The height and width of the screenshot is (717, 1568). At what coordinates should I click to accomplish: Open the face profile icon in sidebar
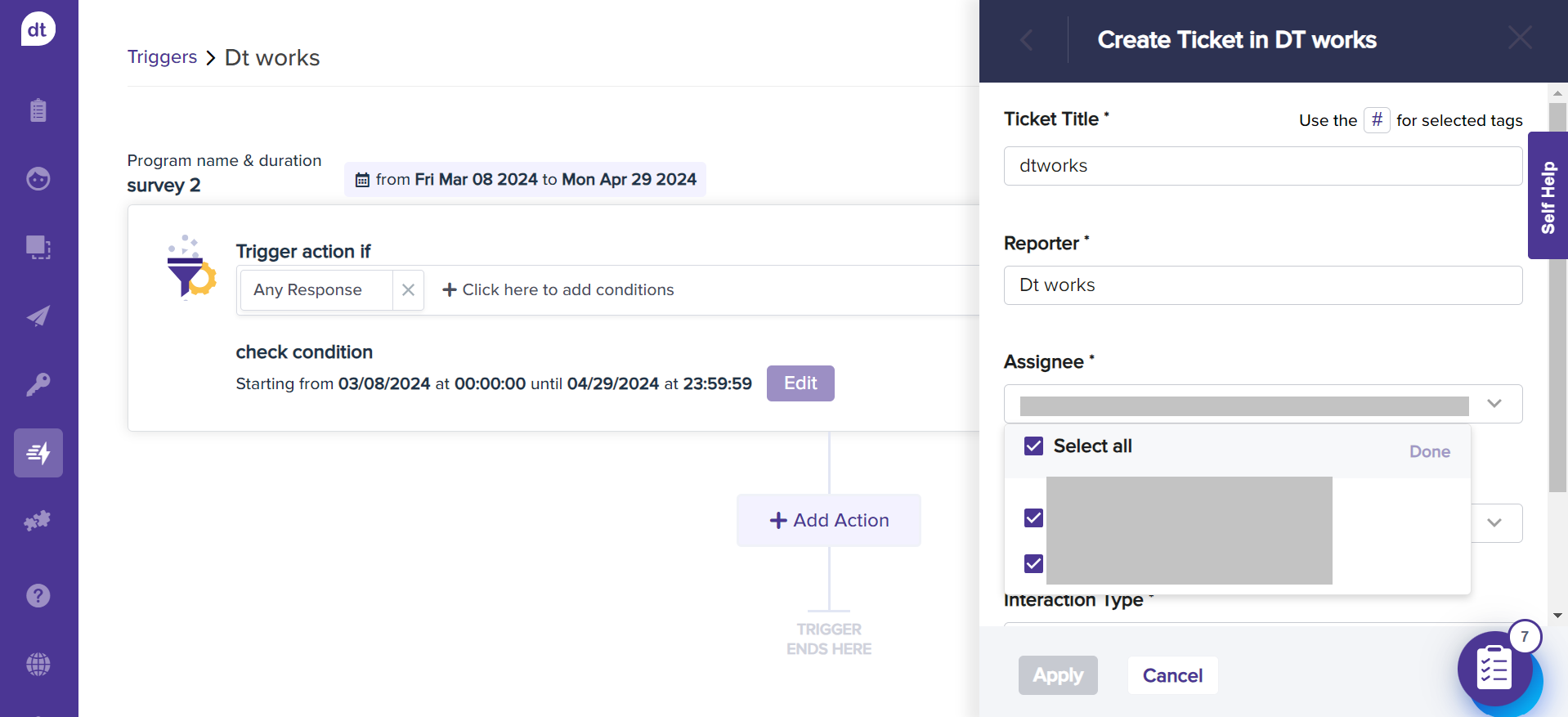click(x=38, y=178)
